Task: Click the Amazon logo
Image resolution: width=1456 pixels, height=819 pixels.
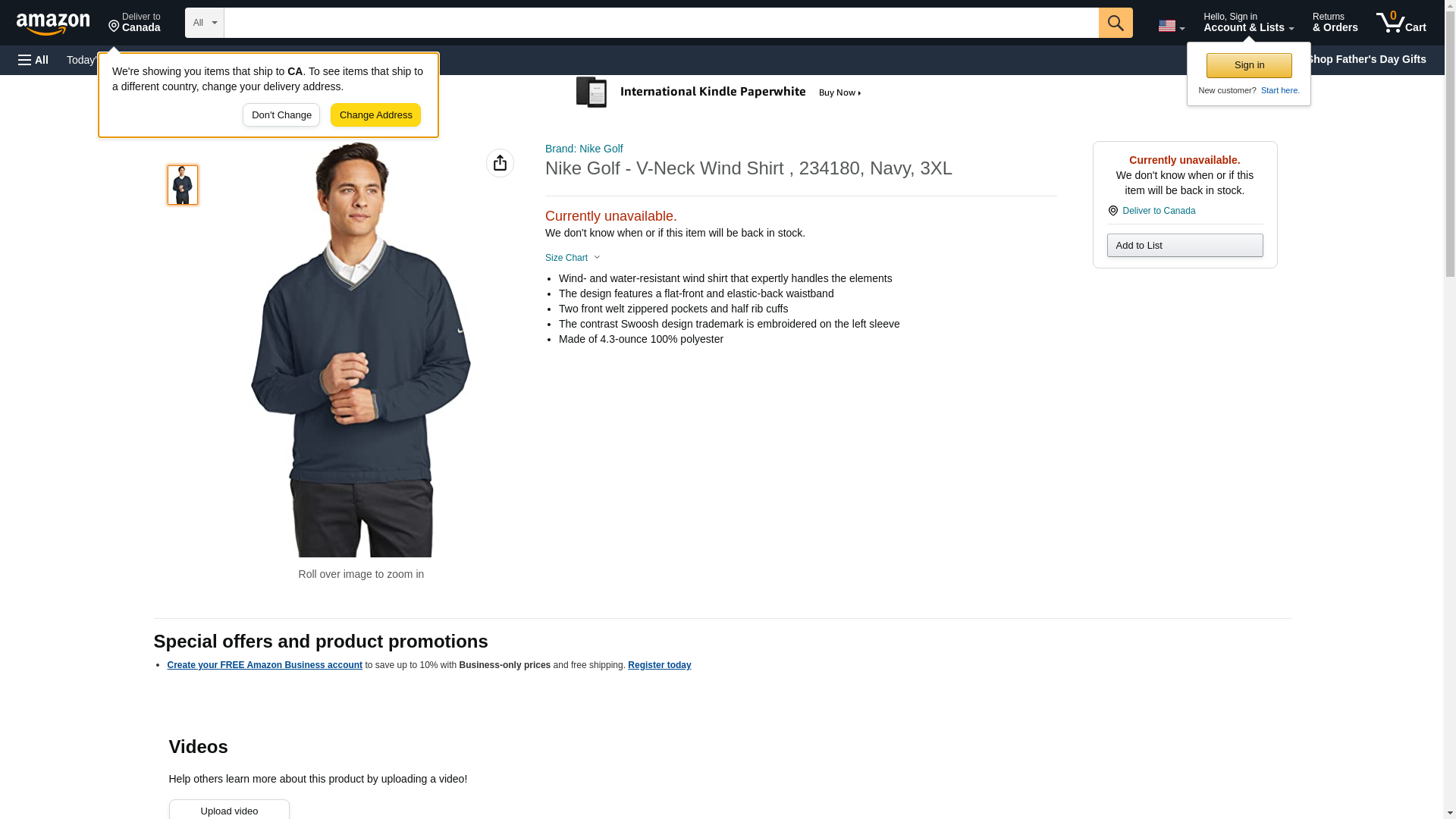Action: [53, 24]
